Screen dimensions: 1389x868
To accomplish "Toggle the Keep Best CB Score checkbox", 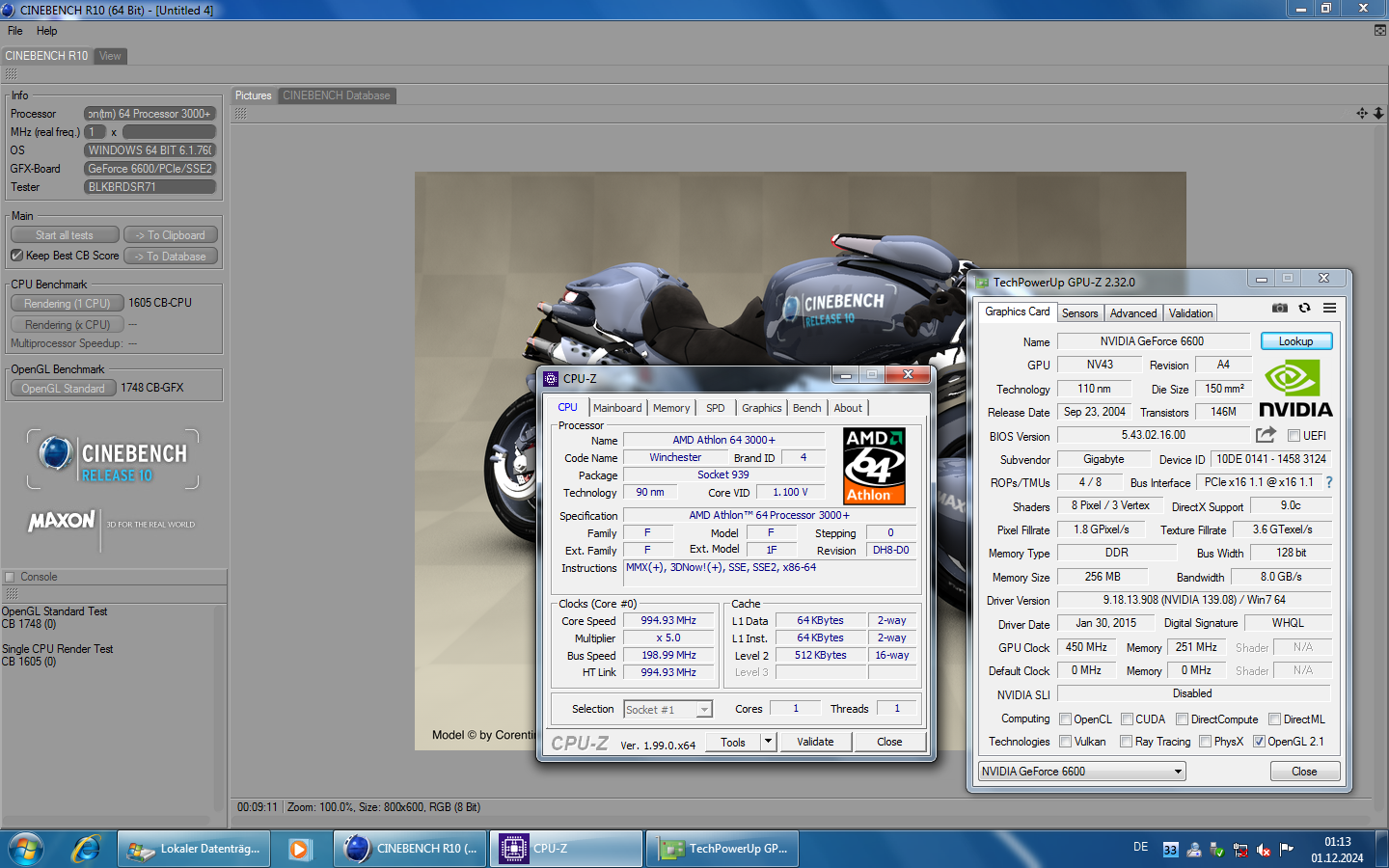I will point(16,256).
